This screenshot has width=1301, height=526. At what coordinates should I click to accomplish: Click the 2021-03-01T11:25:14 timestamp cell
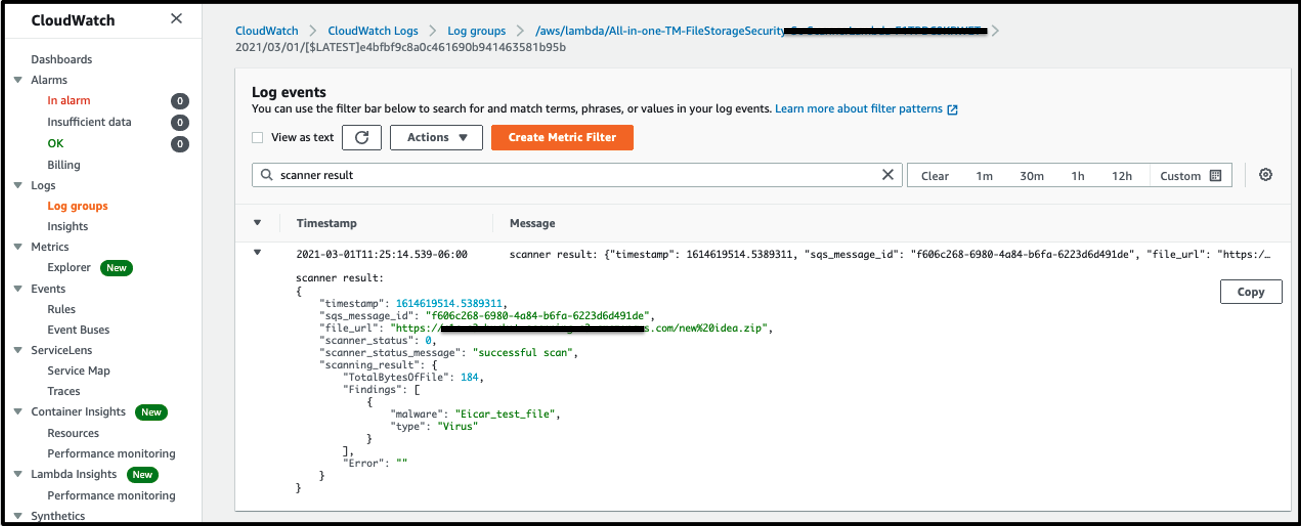(382, 254)
